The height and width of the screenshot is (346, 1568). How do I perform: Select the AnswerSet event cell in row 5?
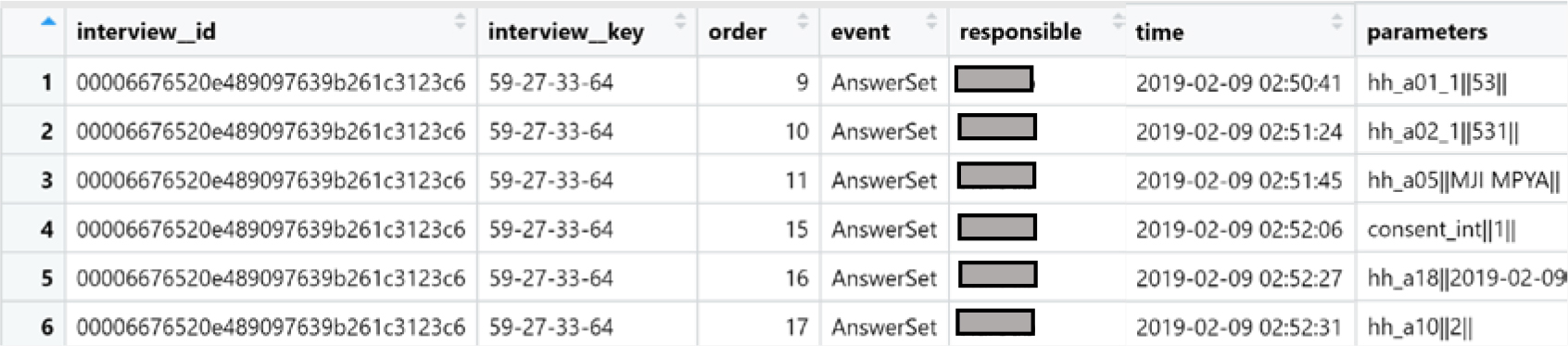[884, 277]
